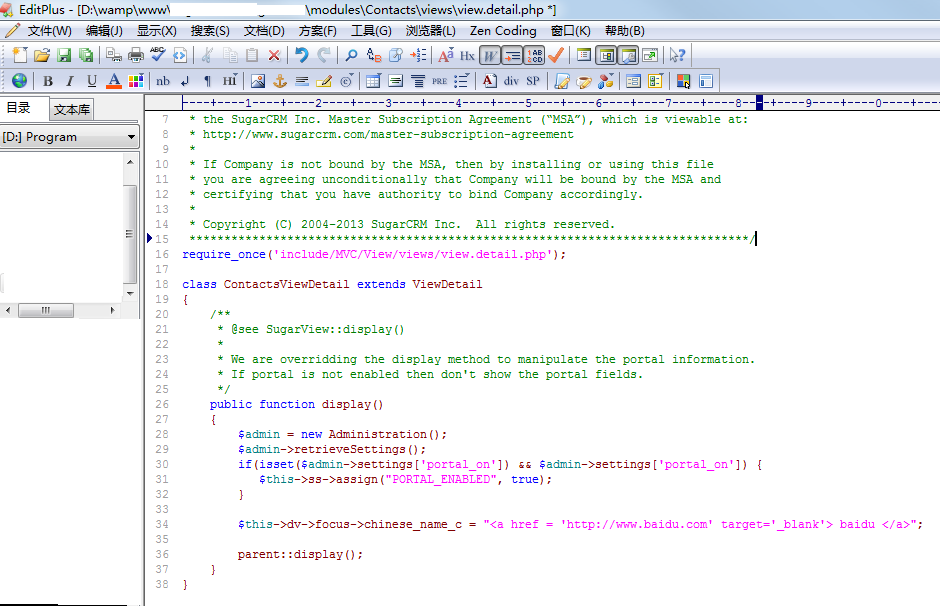
Task: Open the 工具(G) menu
Action: click(x=372, y=31)
